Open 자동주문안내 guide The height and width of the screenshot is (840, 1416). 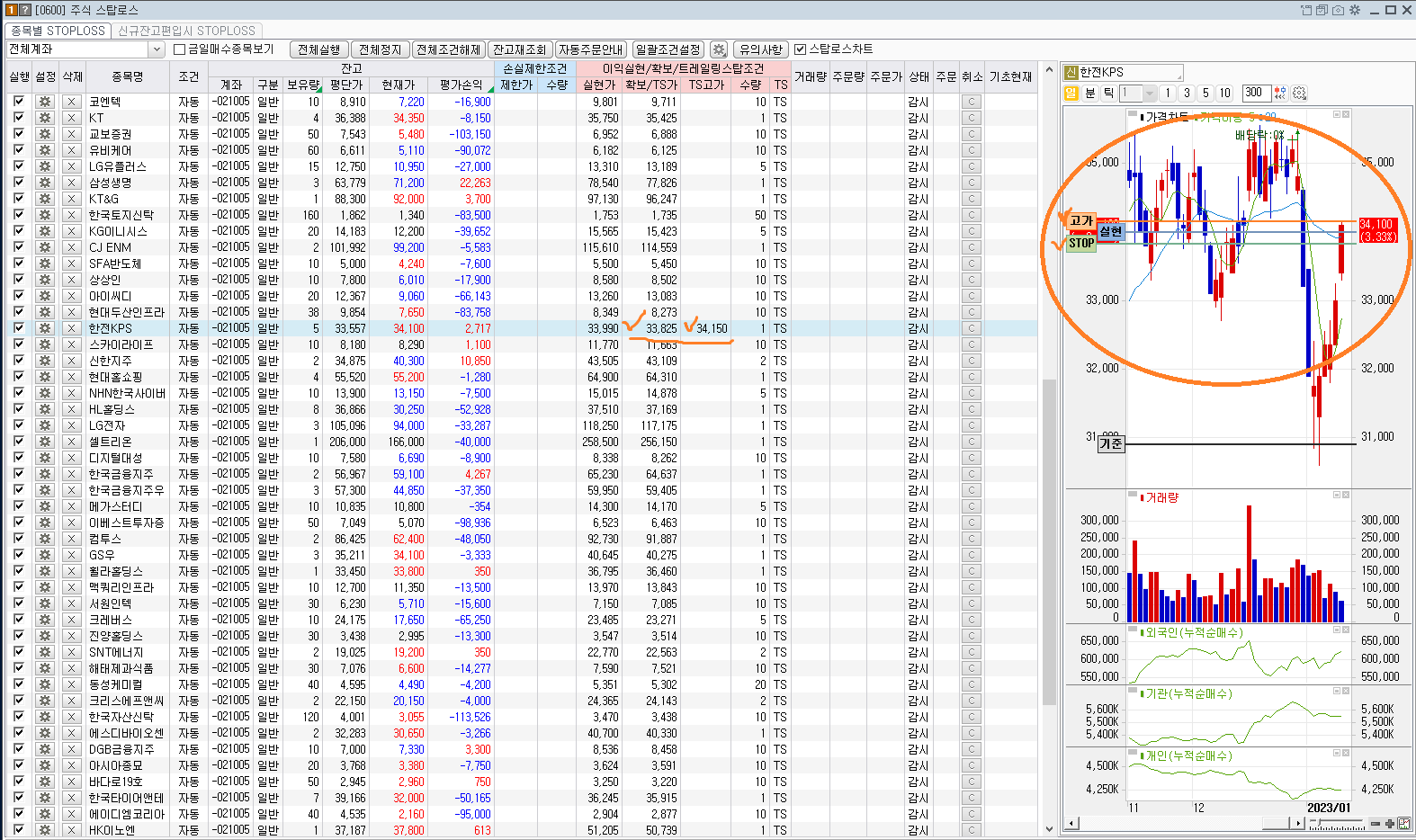591,49
